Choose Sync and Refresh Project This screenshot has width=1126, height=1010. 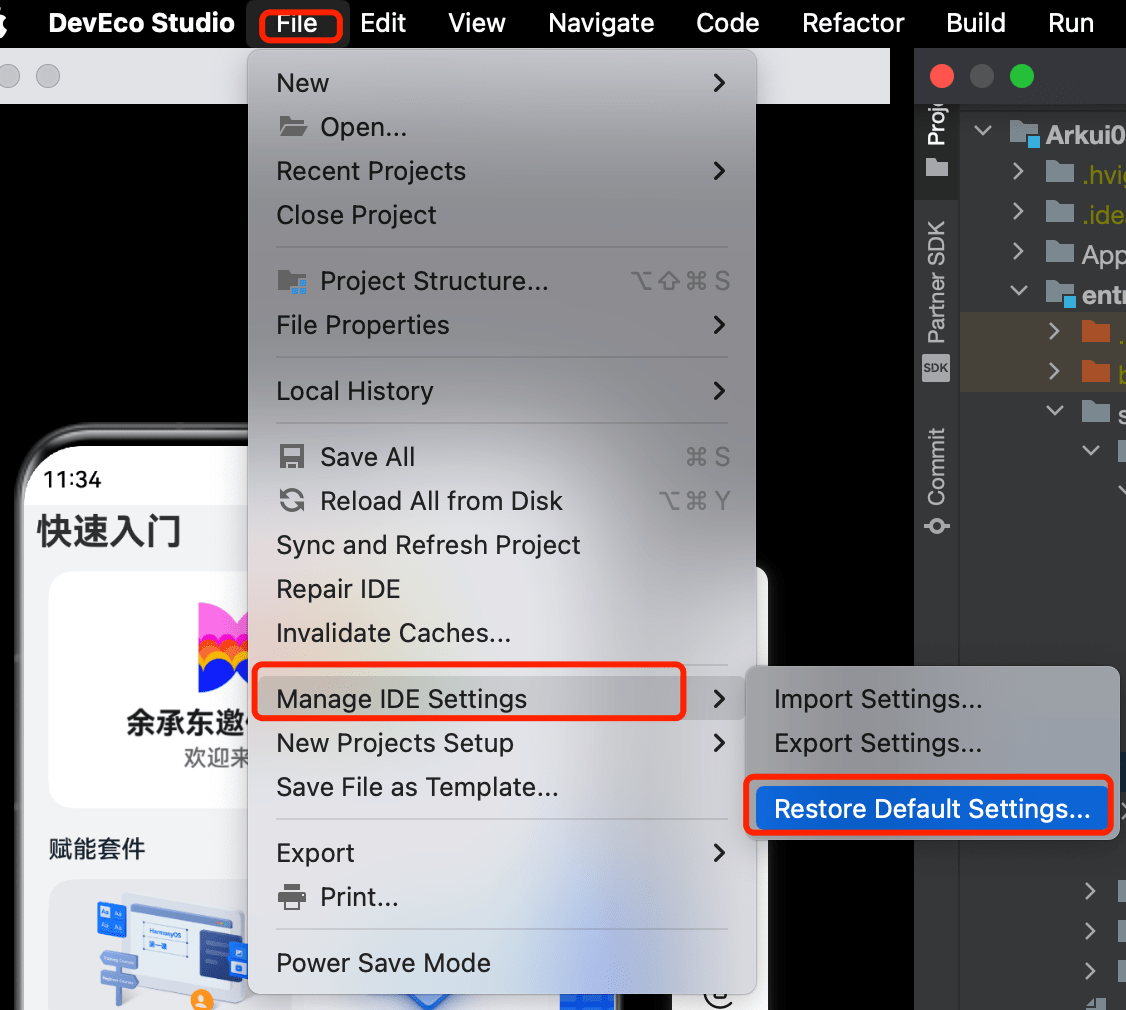tap(501, 545)
